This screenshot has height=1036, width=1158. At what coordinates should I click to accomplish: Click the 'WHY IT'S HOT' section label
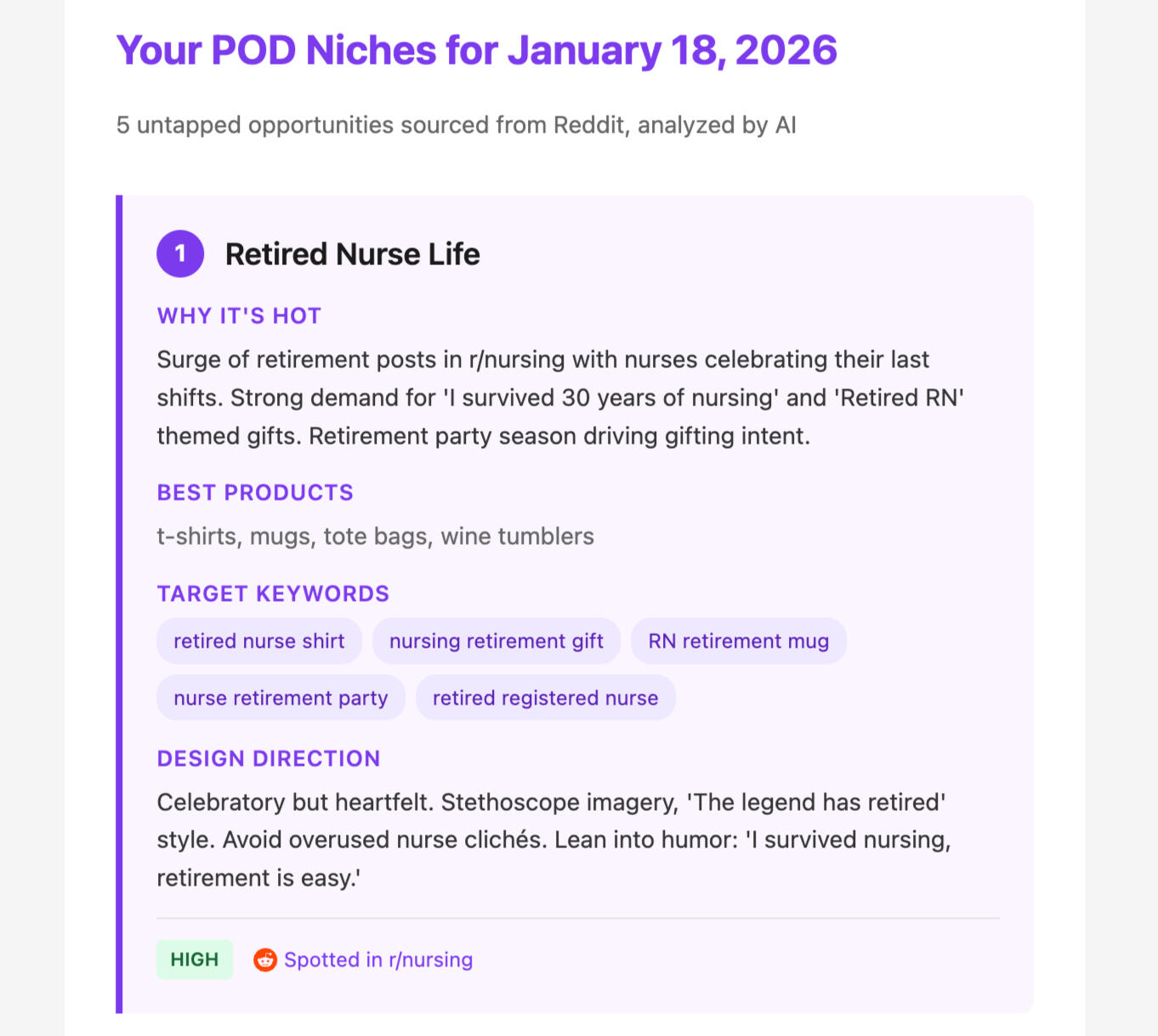tap(239, 316)
